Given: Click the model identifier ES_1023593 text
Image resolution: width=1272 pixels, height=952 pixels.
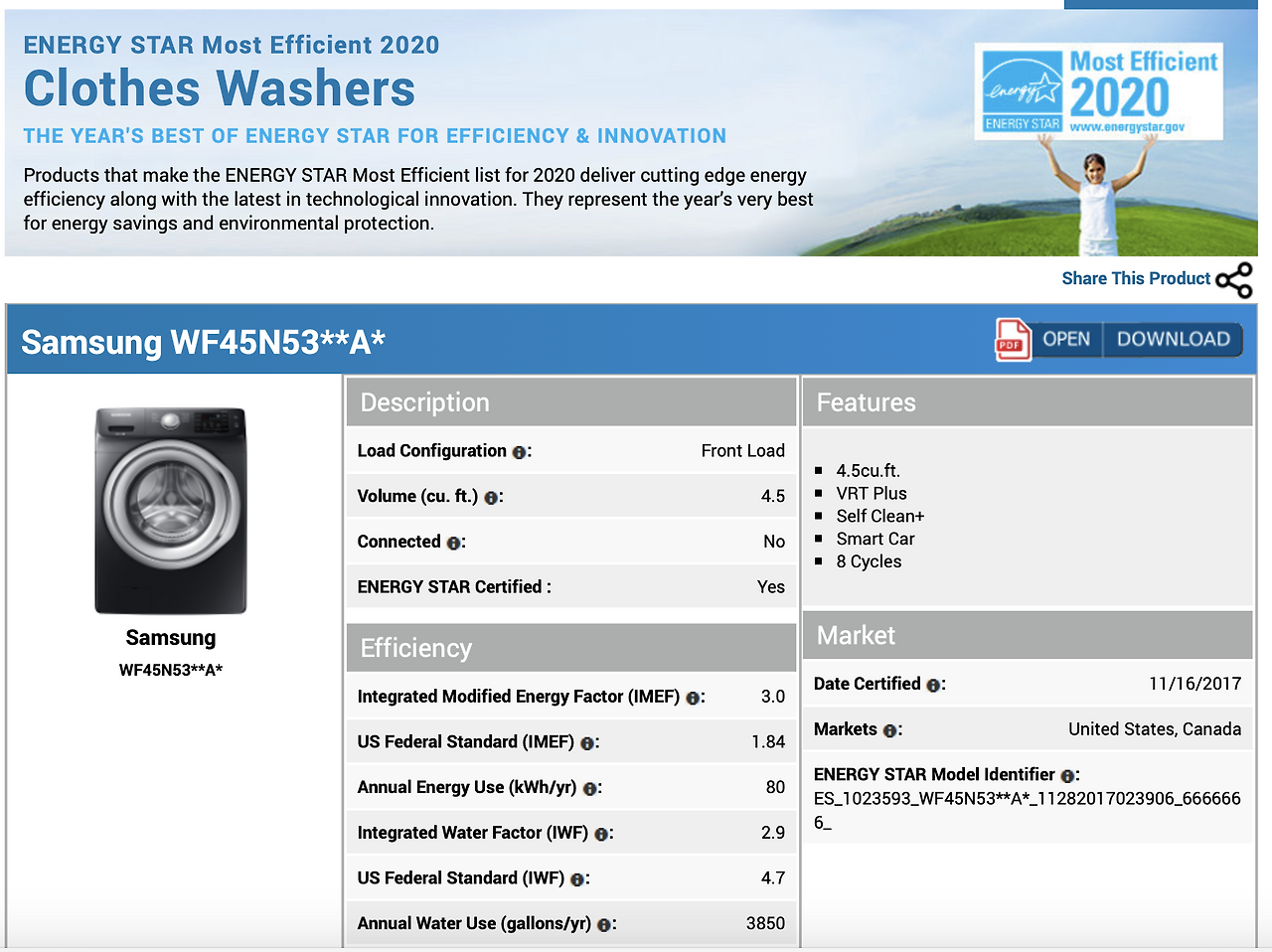Looking at the screenshot, I should pyautogui.click(x=1027, y=810).
